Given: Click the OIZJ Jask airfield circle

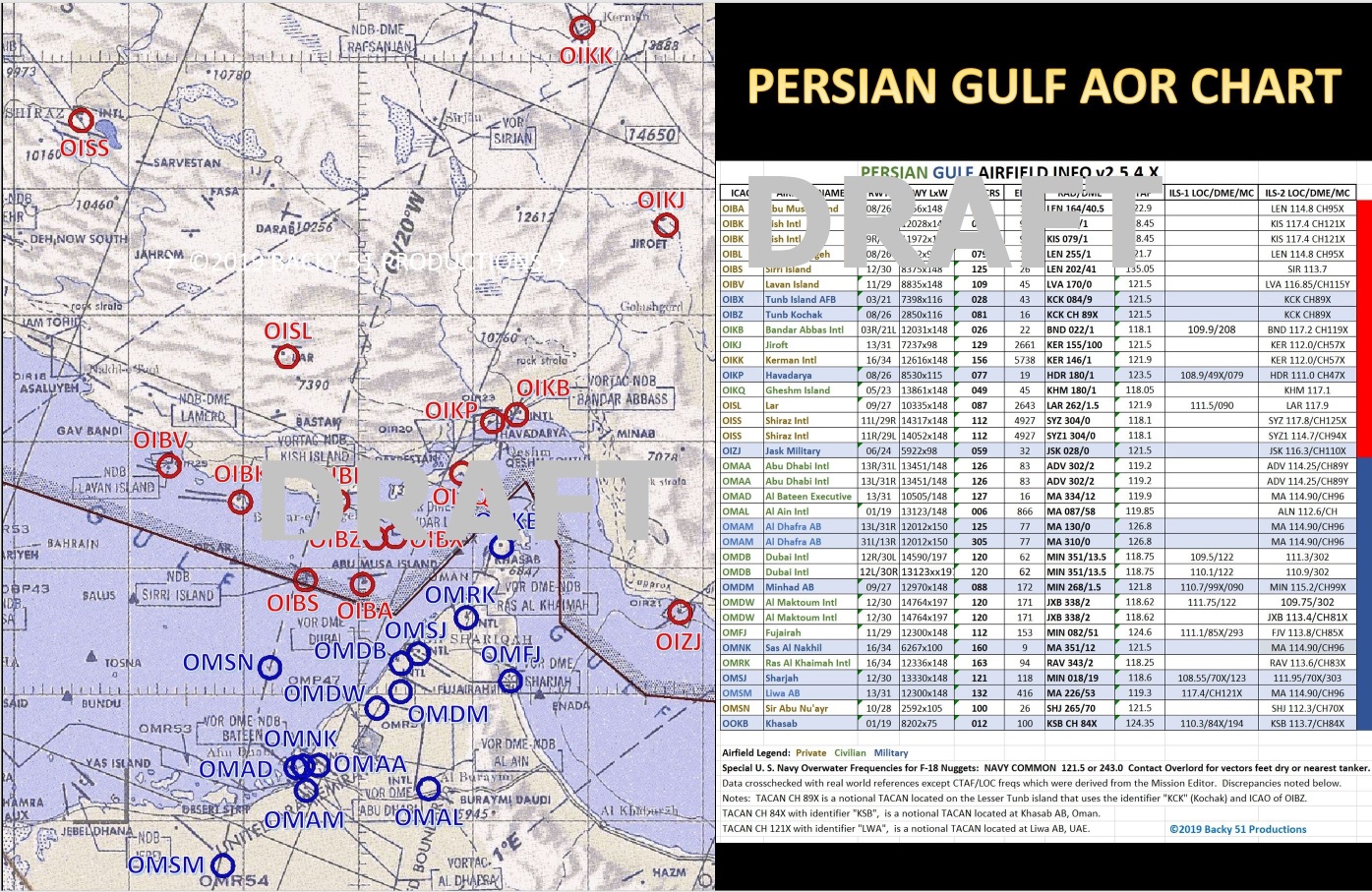Looking at the screenshot, I should pos(679,613).
